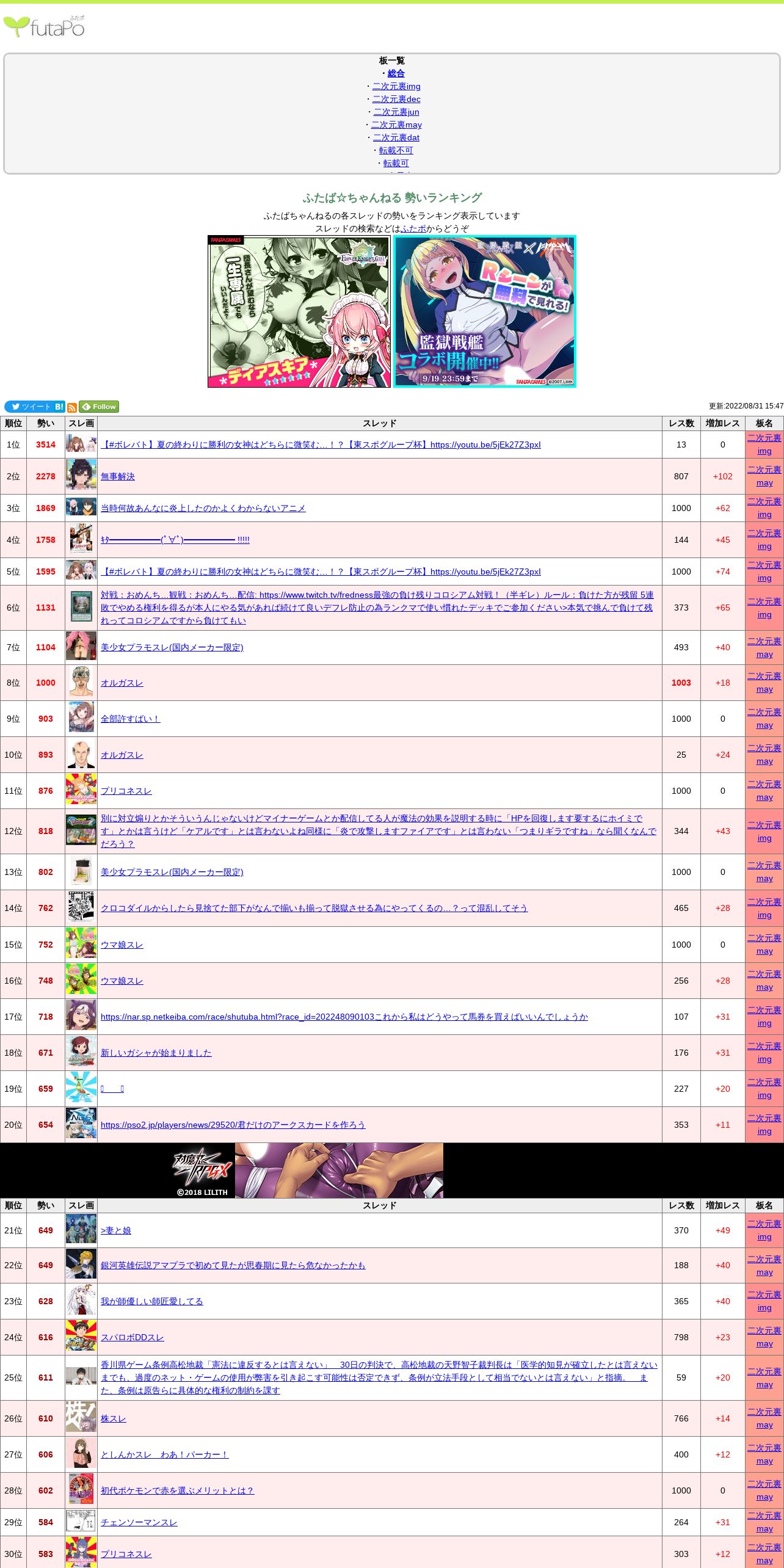Click update time 更新:2022/08/31 15:47

(746, 406)
